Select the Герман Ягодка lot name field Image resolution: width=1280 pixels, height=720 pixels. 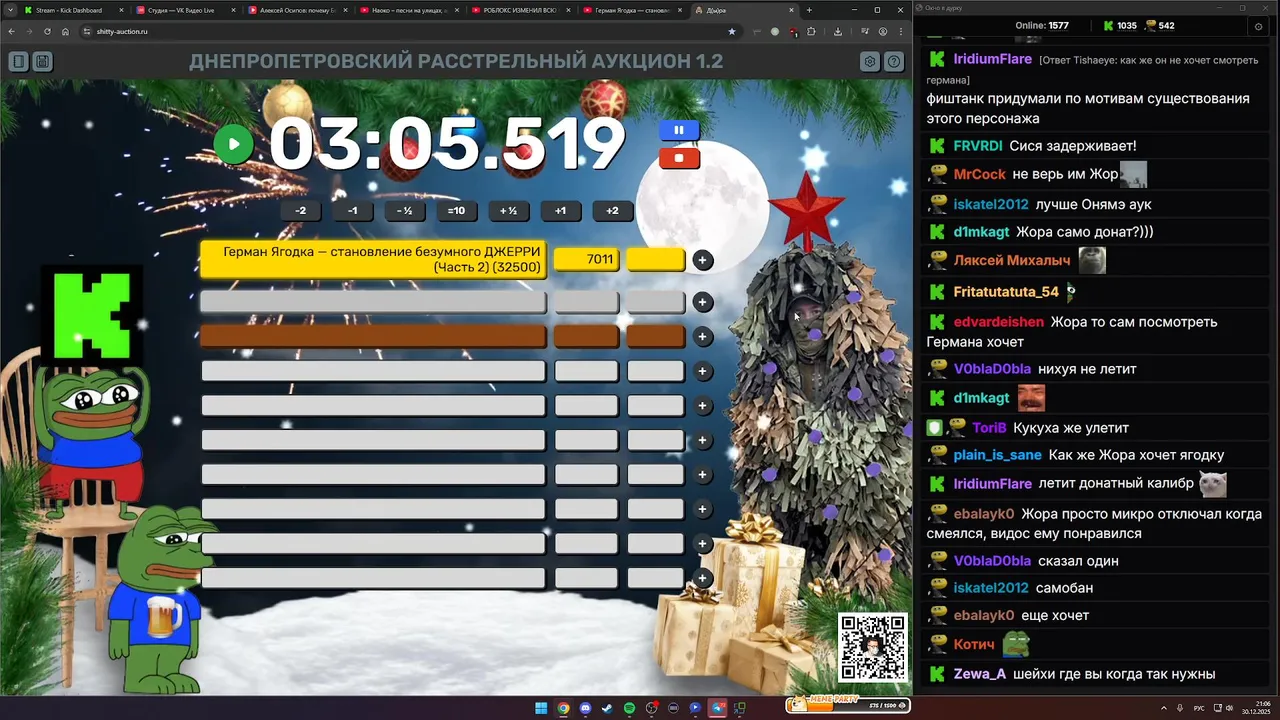point(373,260)
